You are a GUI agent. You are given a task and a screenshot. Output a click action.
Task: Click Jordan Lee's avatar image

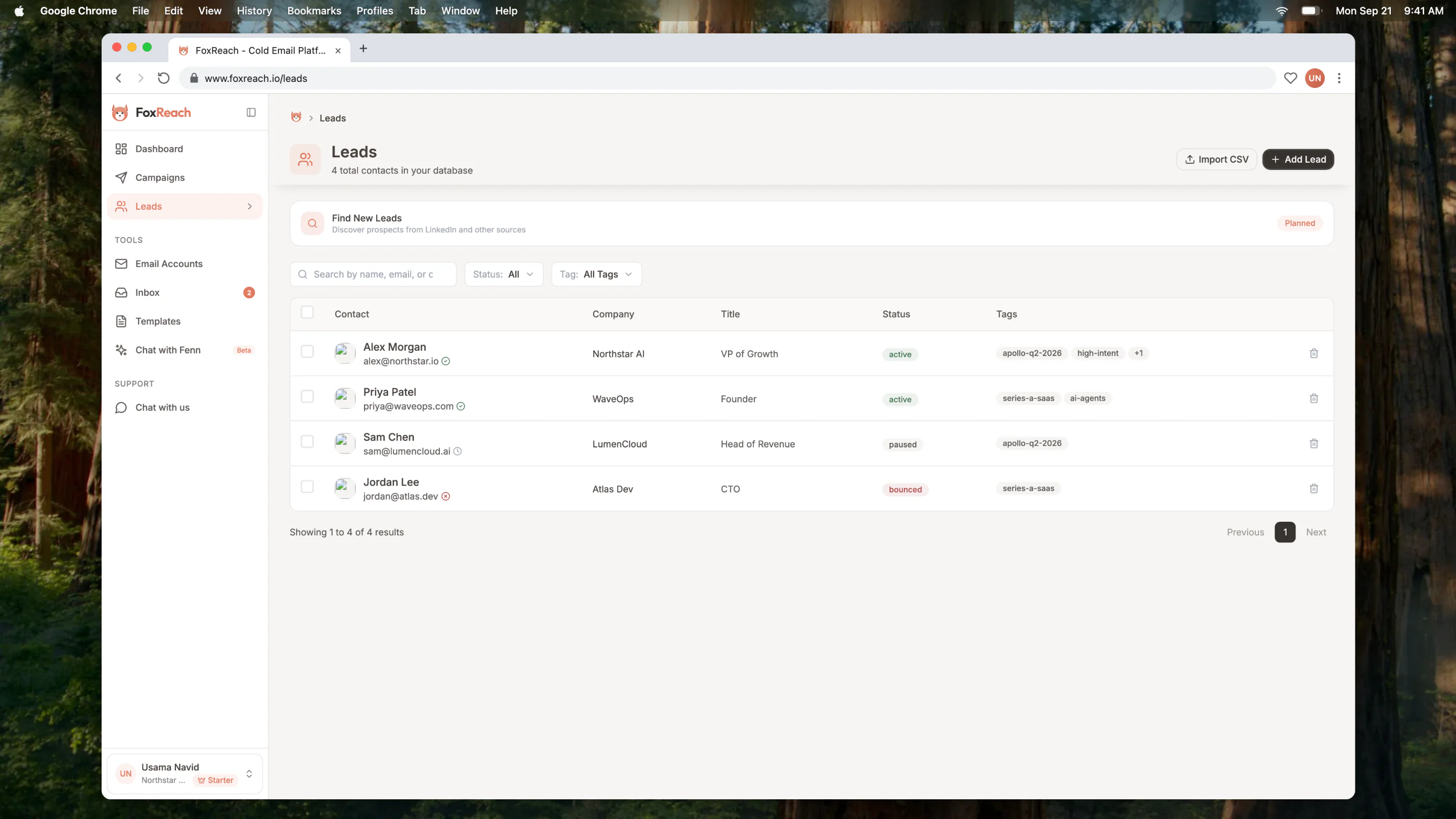tap(345, 489)
